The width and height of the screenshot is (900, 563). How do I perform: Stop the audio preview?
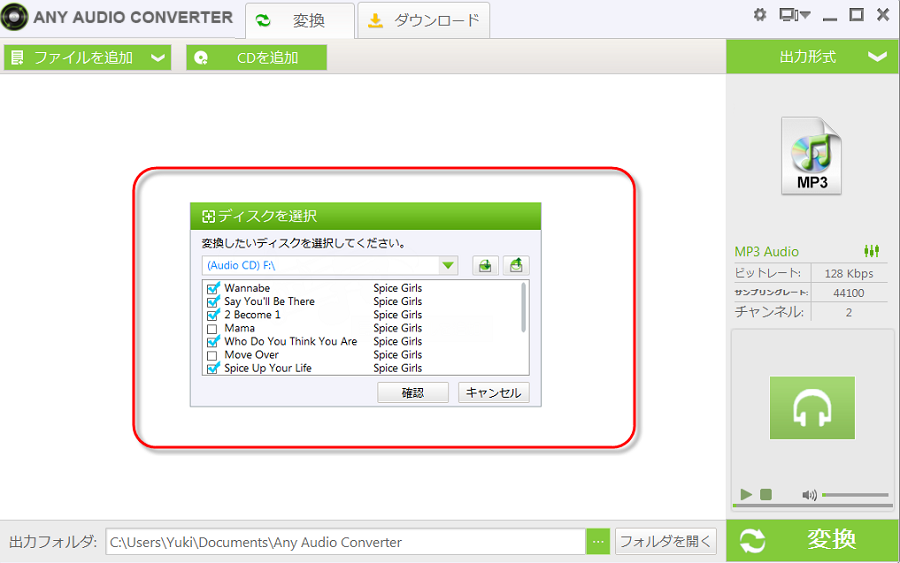[766, 494]
